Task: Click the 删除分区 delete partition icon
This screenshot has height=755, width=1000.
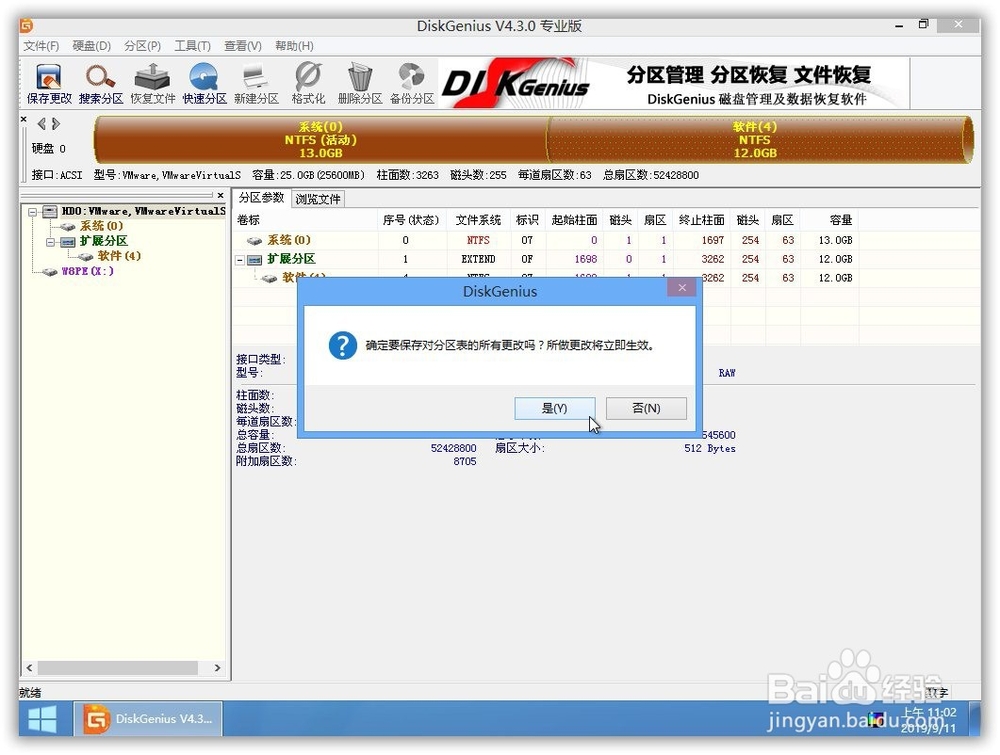Action: click(358, 80)
